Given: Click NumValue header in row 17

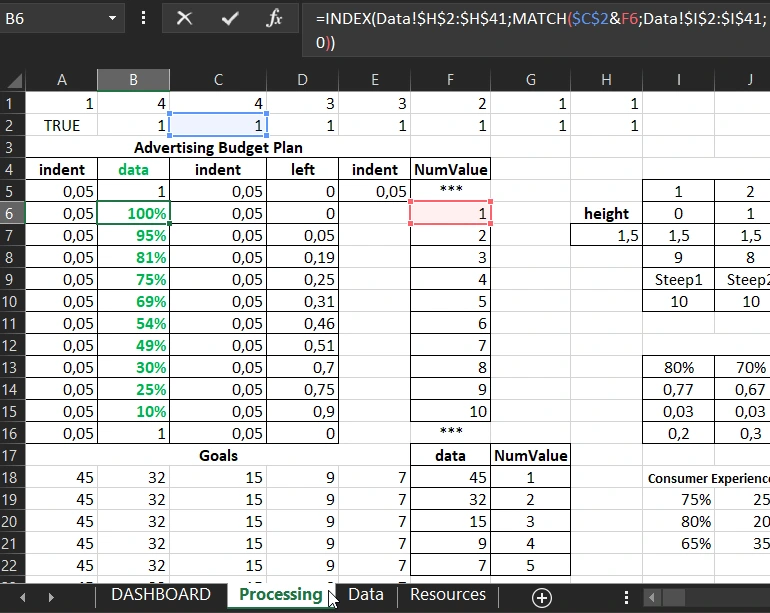Looking at the screenshot, I should pyautogui.click(x=530, y=455).
